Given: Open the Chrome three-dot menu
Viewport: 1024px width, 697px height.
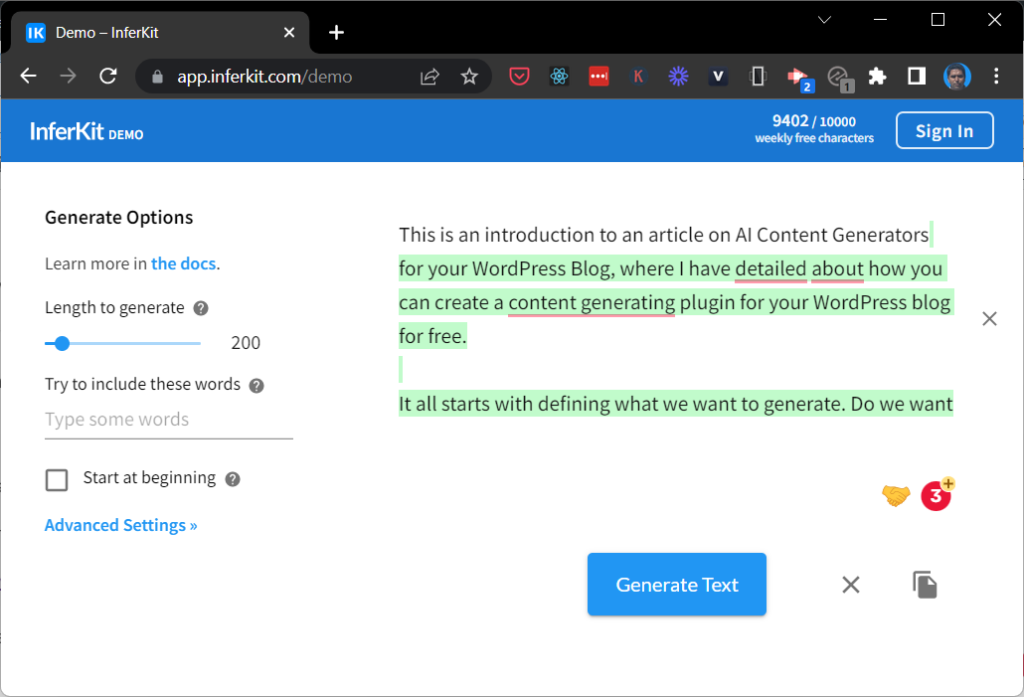Looking at the screenshot, I should click(x=996, y=76).
